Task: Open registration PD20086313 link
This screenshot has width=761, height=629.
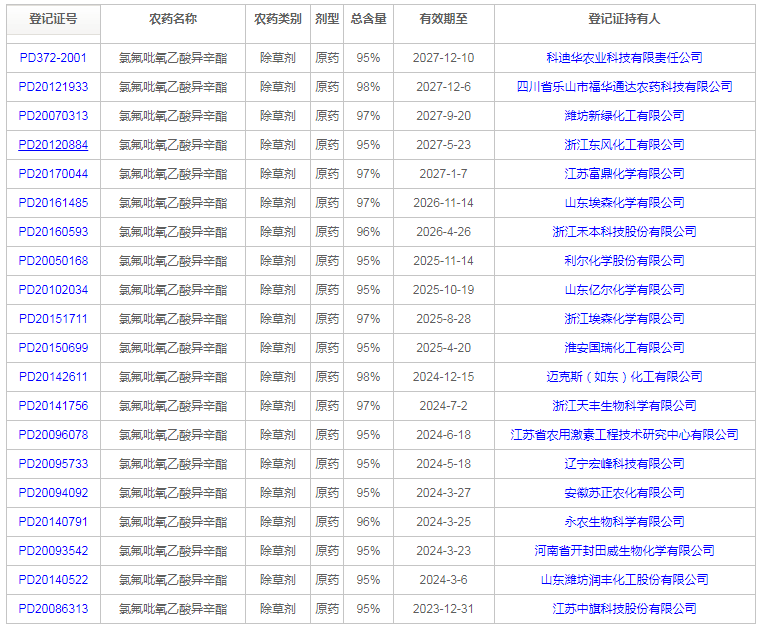Action: tap(53, 609)
